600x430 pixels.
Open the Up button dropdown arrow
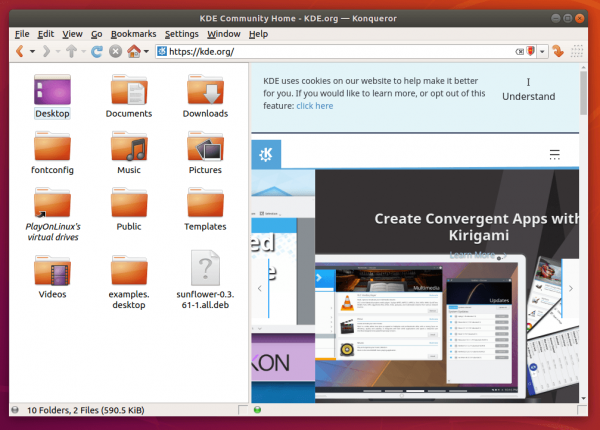point(83,51)
